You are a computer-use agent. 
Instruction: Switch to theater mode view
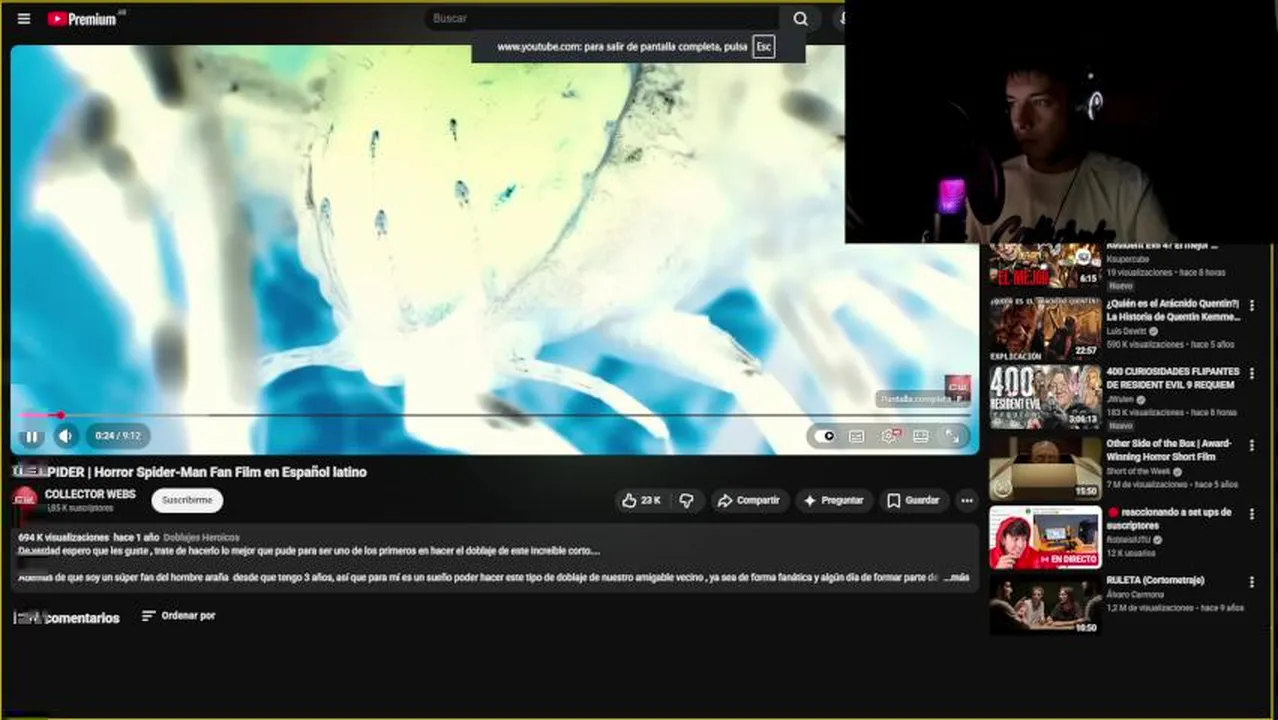point(921,436)
